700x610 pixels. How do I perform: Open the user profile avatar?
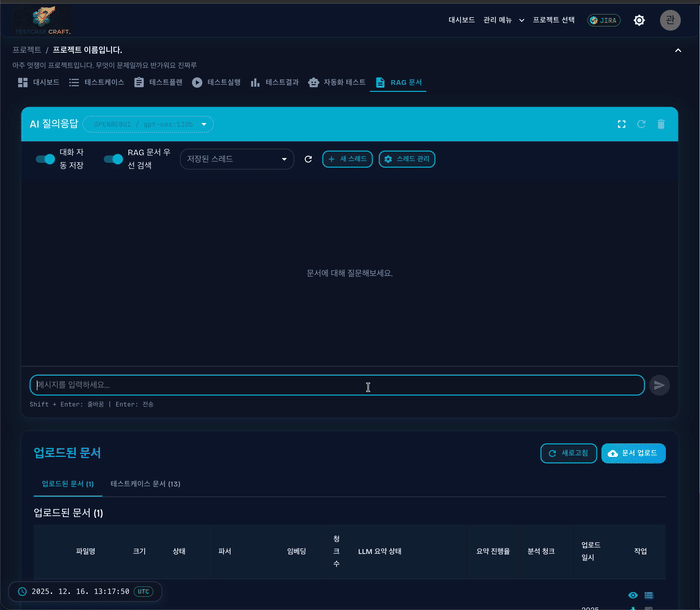pos(670,20)
